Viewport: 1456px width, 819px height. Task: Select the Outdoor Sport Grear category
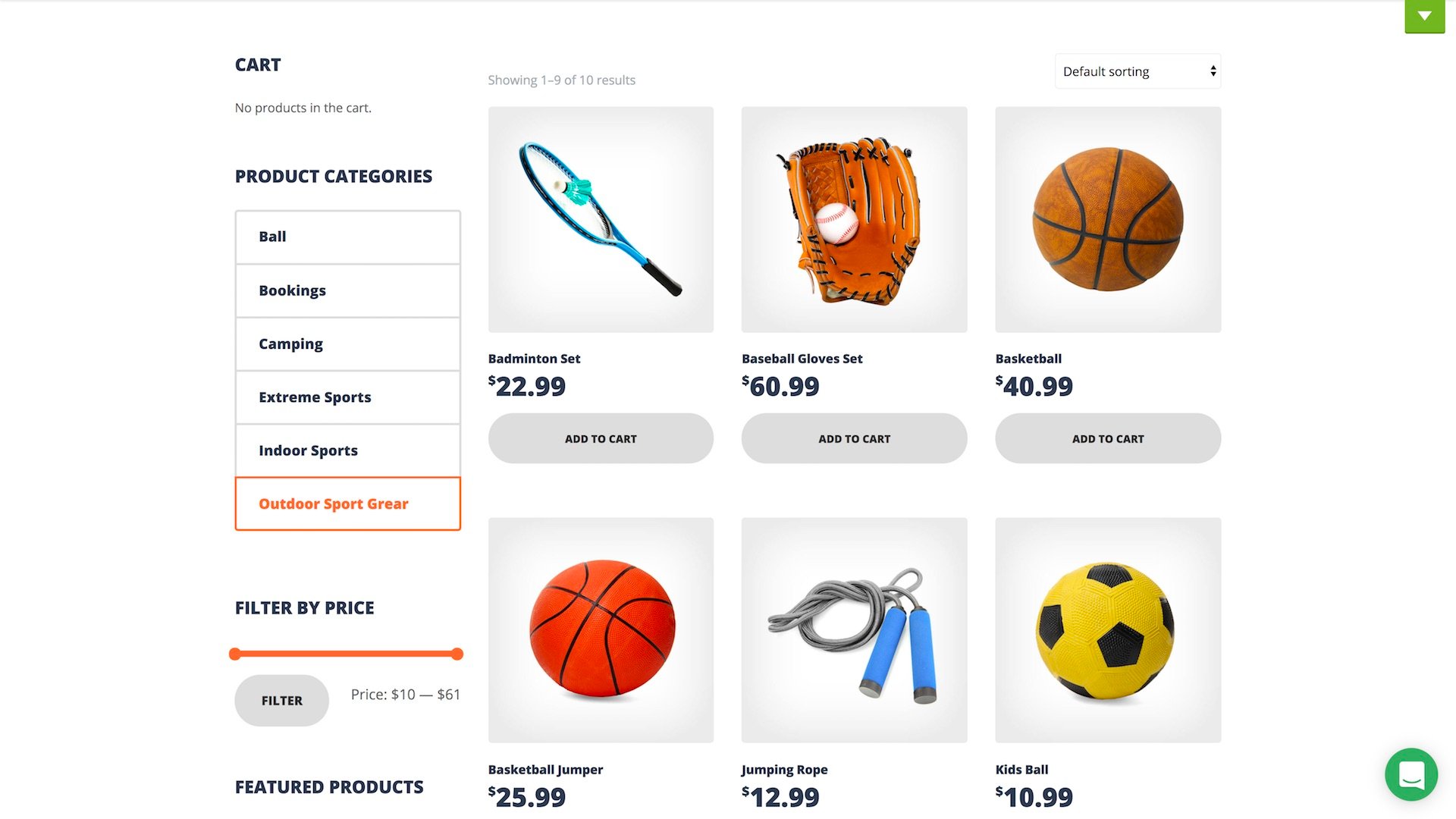(348, 504)
